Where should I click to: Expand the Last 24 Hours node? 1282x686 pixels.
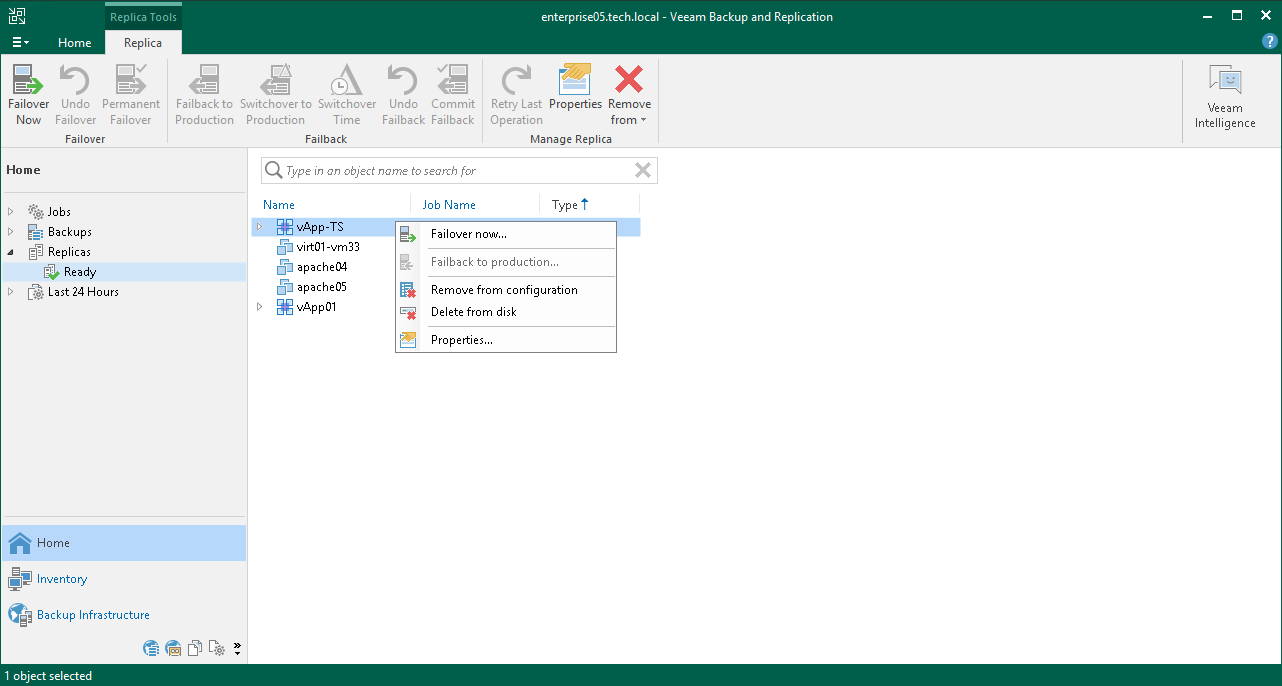click(x=11, y=292)
